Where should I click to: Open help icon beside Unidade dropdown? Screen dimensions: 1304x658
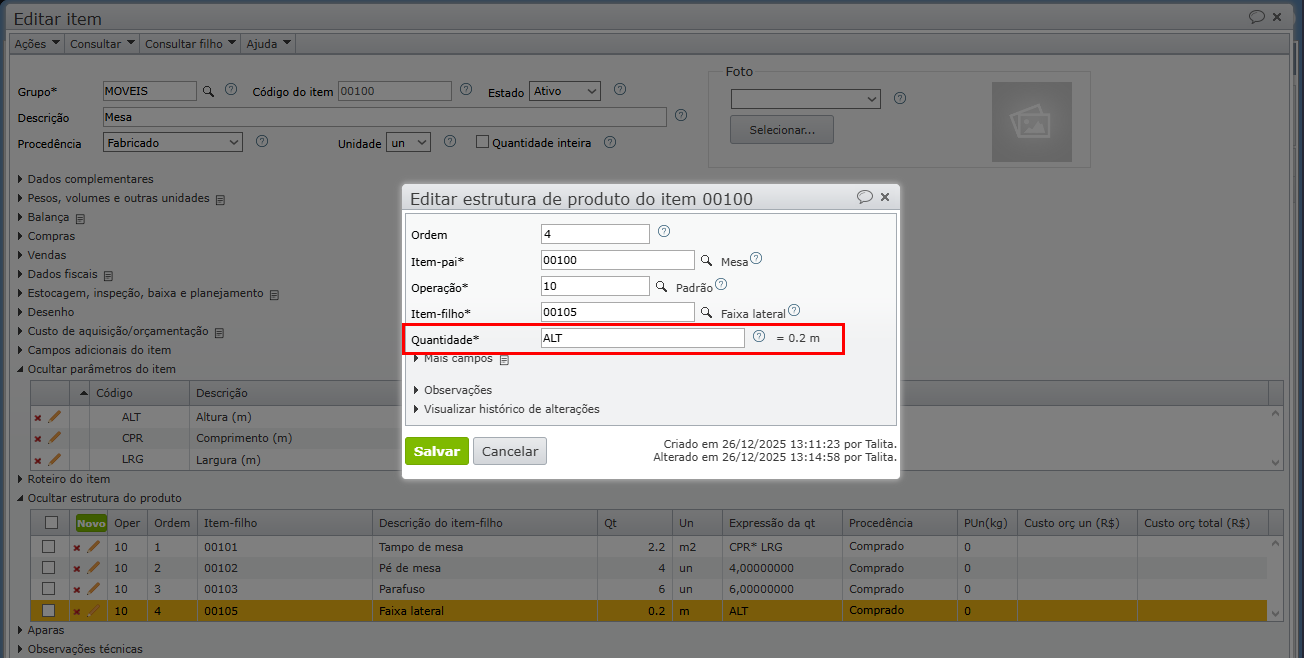coord(450,141)
